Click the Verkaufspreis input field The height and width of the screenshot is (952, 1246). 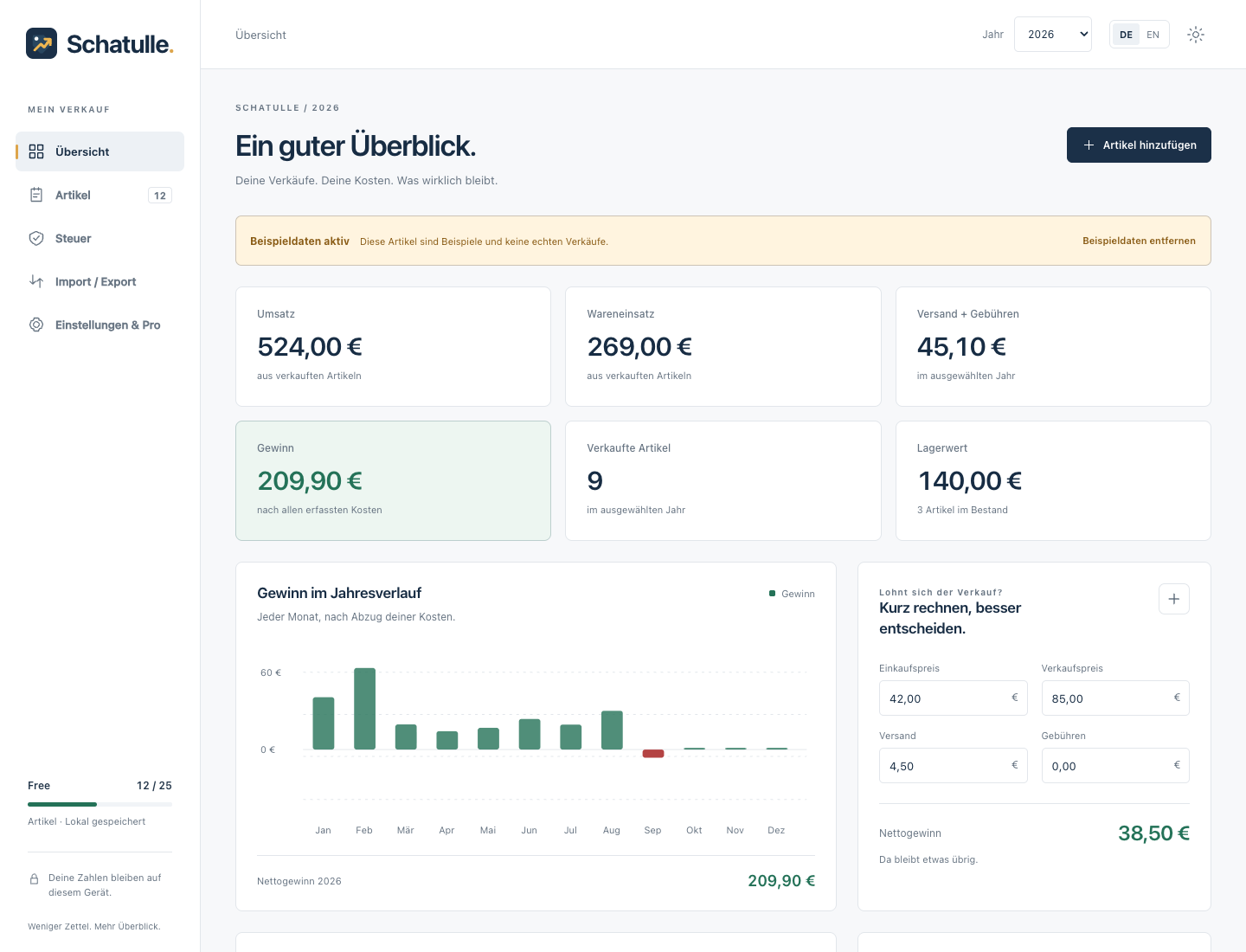point(1115,698)
